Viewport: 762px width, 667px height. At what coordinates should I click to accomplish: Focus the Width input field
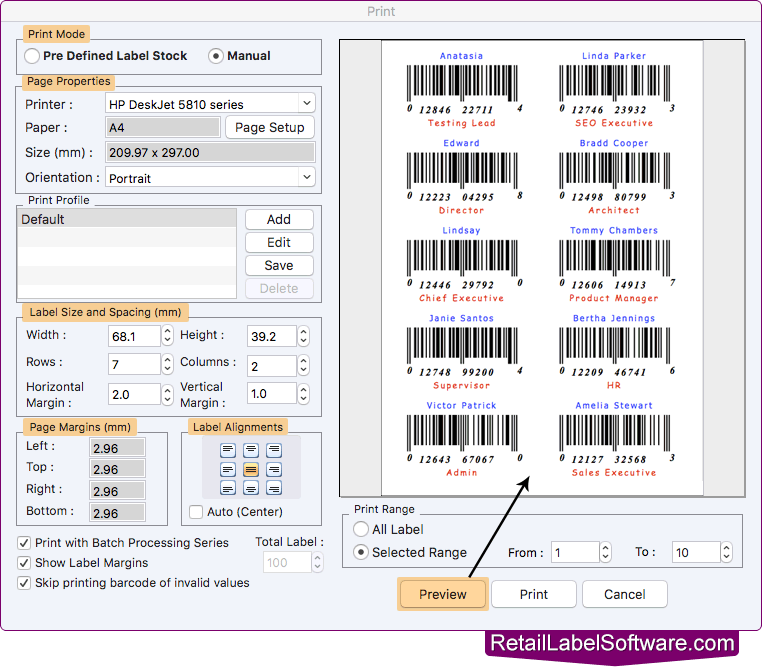[135, 336]
